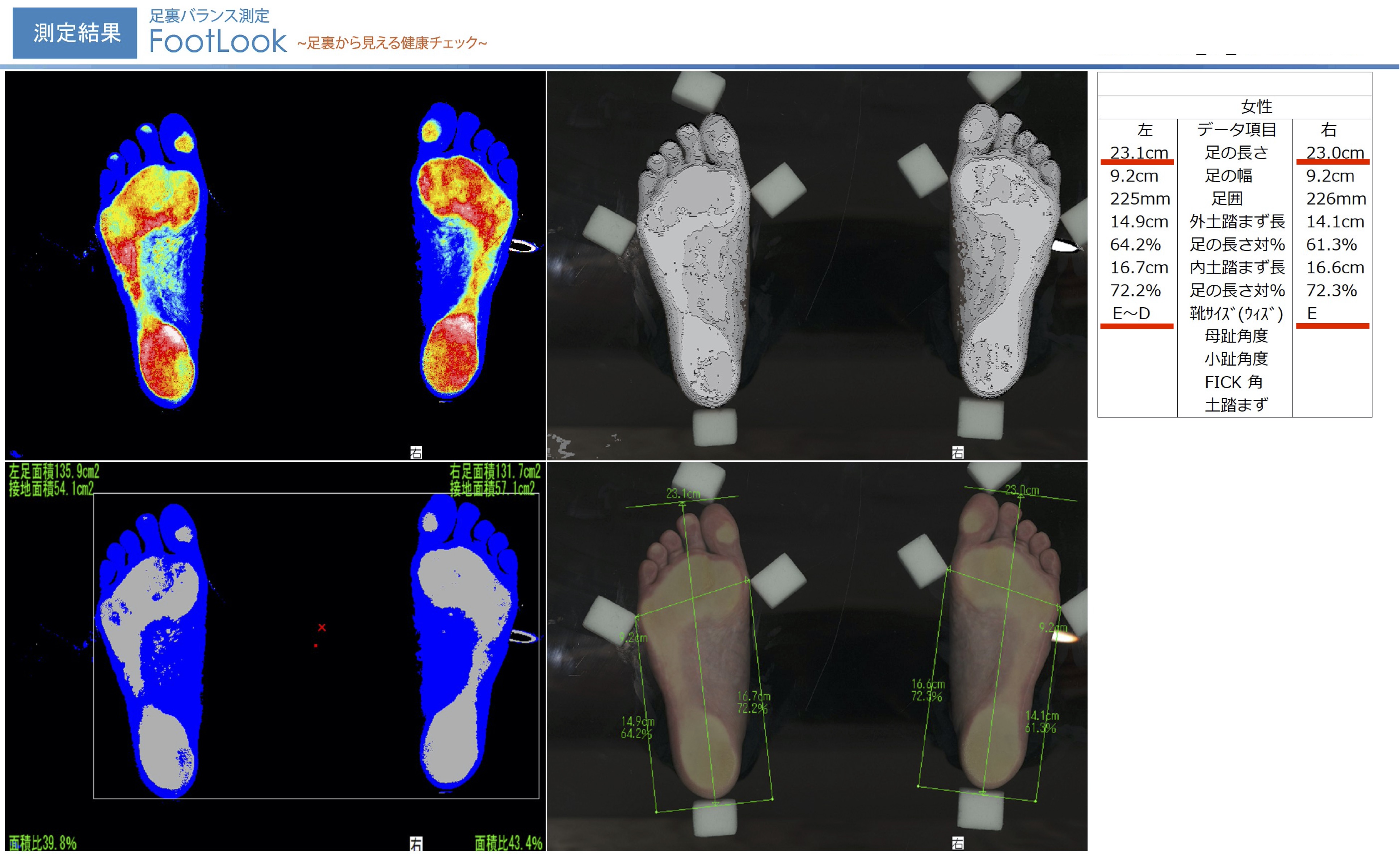This screenshot has width=1400, height=856.
Task: Click the 左足面積135.9cm2 green text label
Action: click(x=54, y=471)
